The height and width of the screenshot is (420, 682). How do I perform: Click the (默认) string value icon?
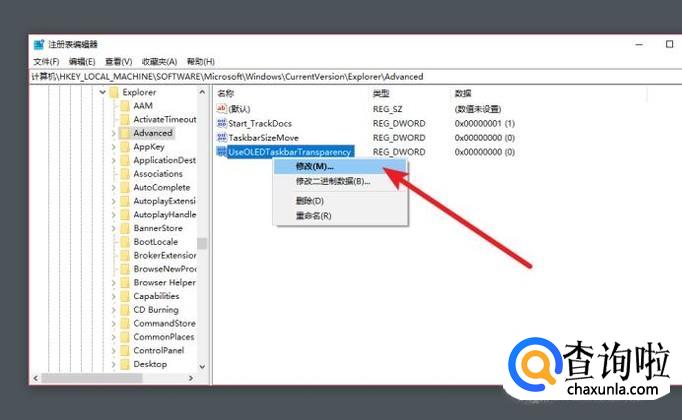coord(221,108)
